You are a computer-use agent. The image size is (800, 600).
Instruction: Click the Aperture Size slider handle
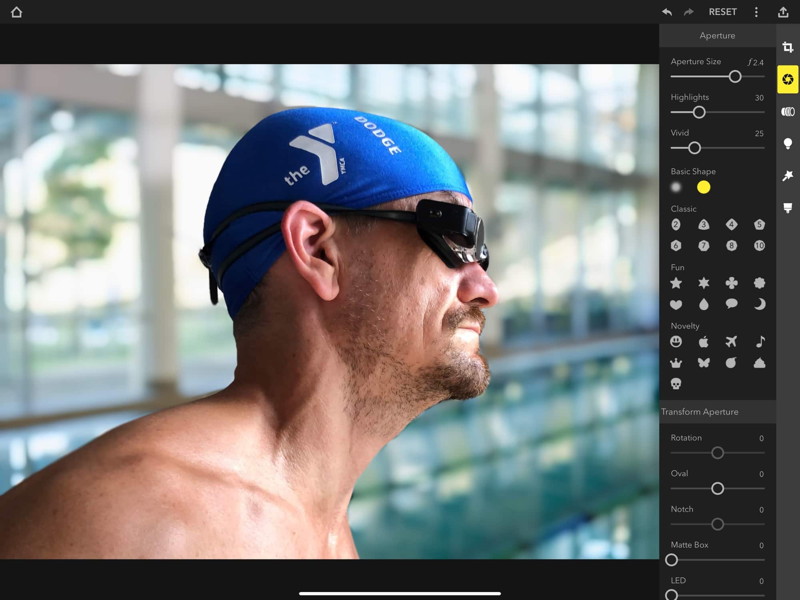(x=735, y=76)
